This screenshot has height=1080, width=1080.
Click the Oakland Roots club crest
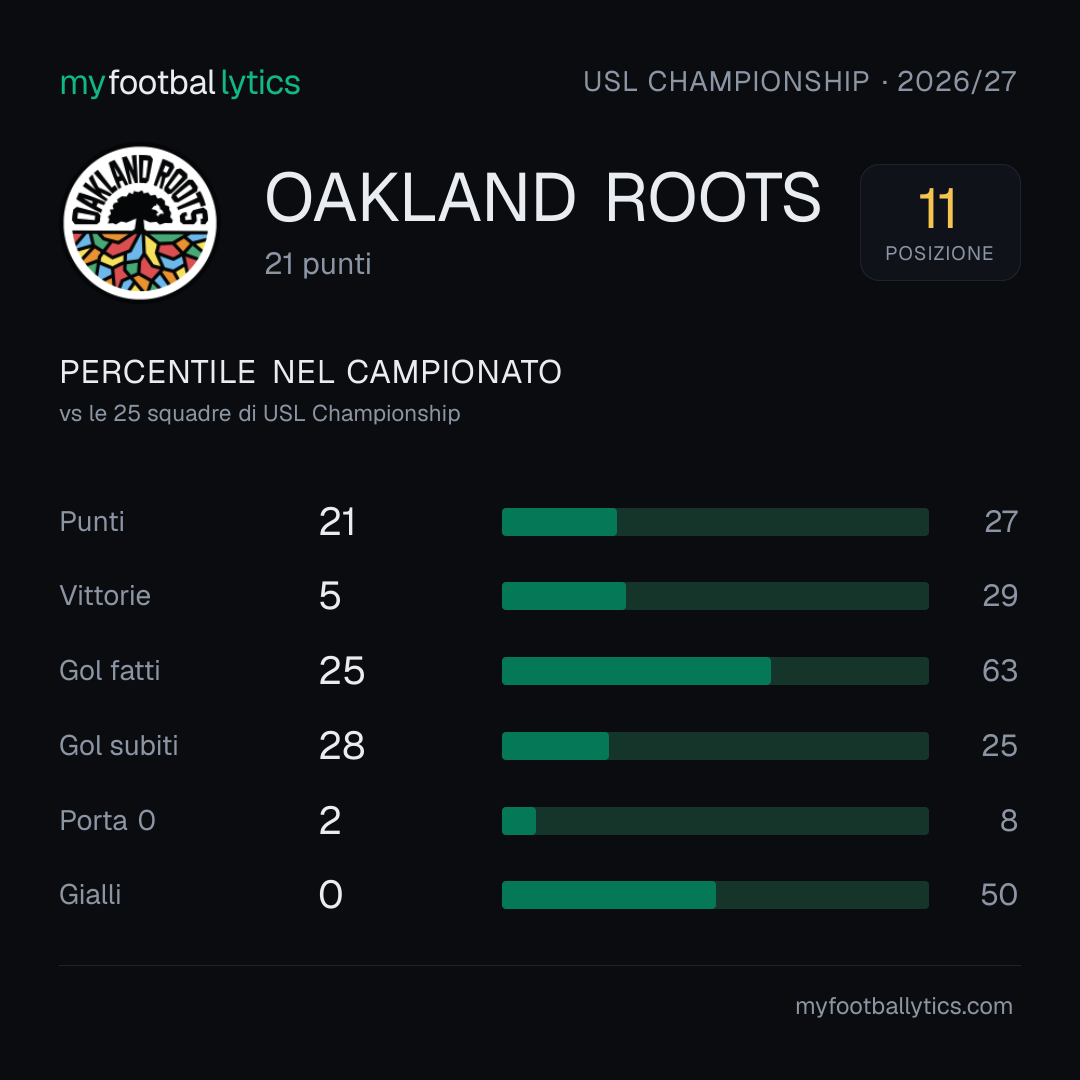click(x=140, y=222)
